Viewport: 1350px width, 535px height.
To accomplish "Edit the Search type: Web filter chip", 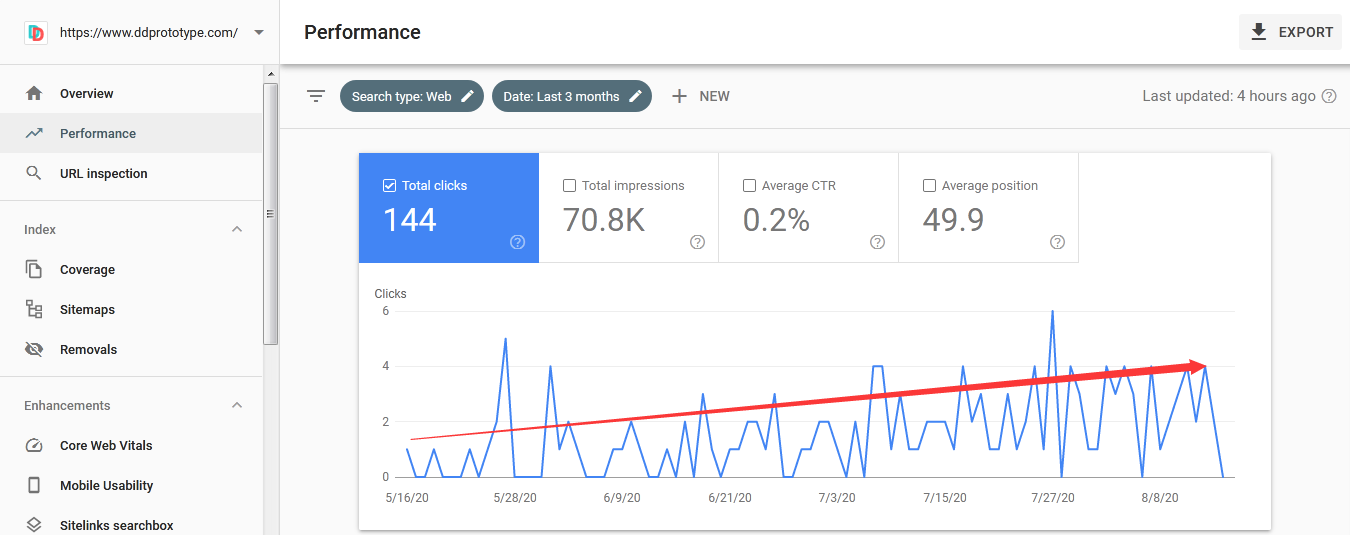I will (412, 96).
